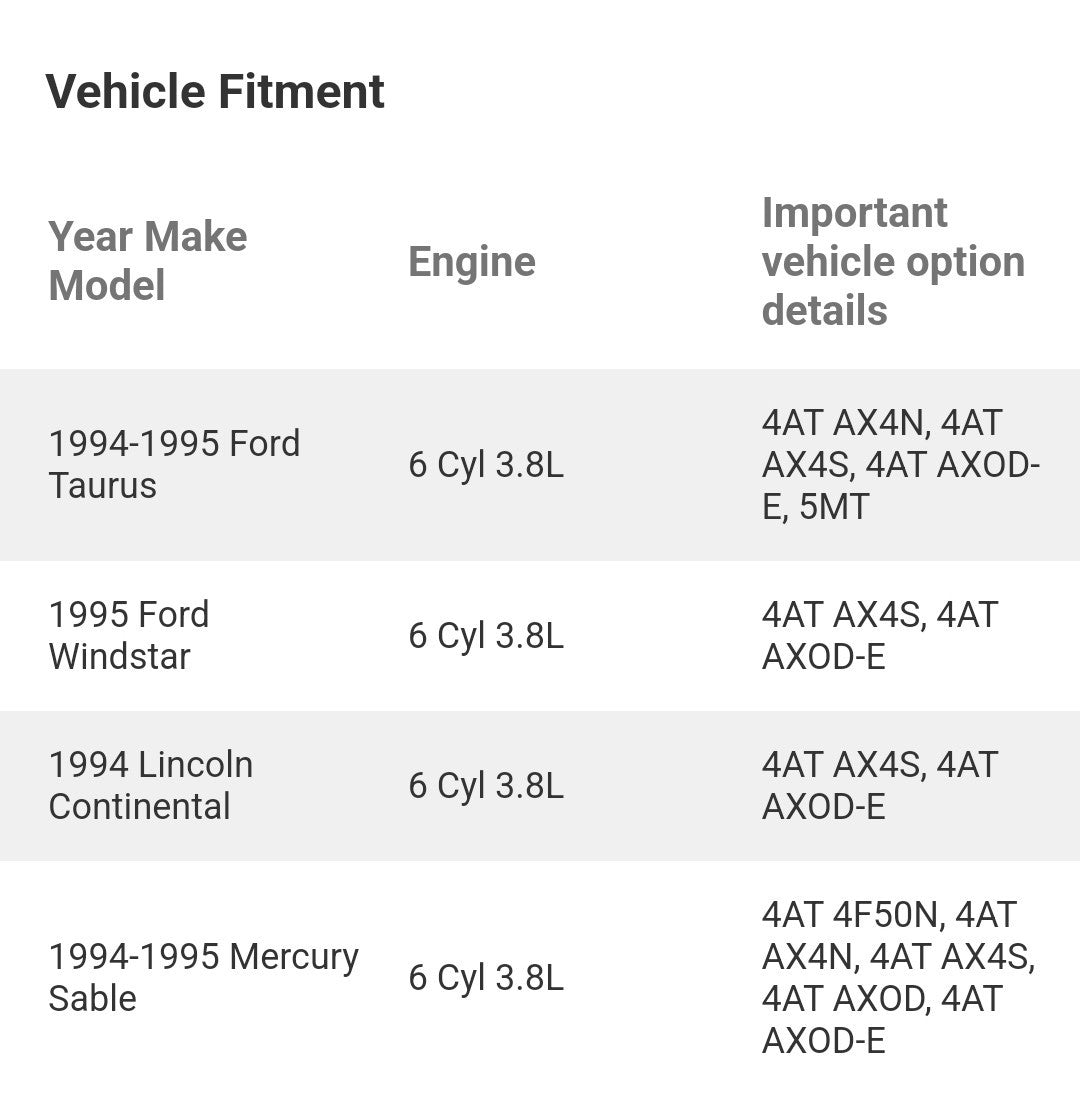Screen dimensions: 1080x1108
Task: Click the word Sable in fourth row
Action: tap(93, 998)
